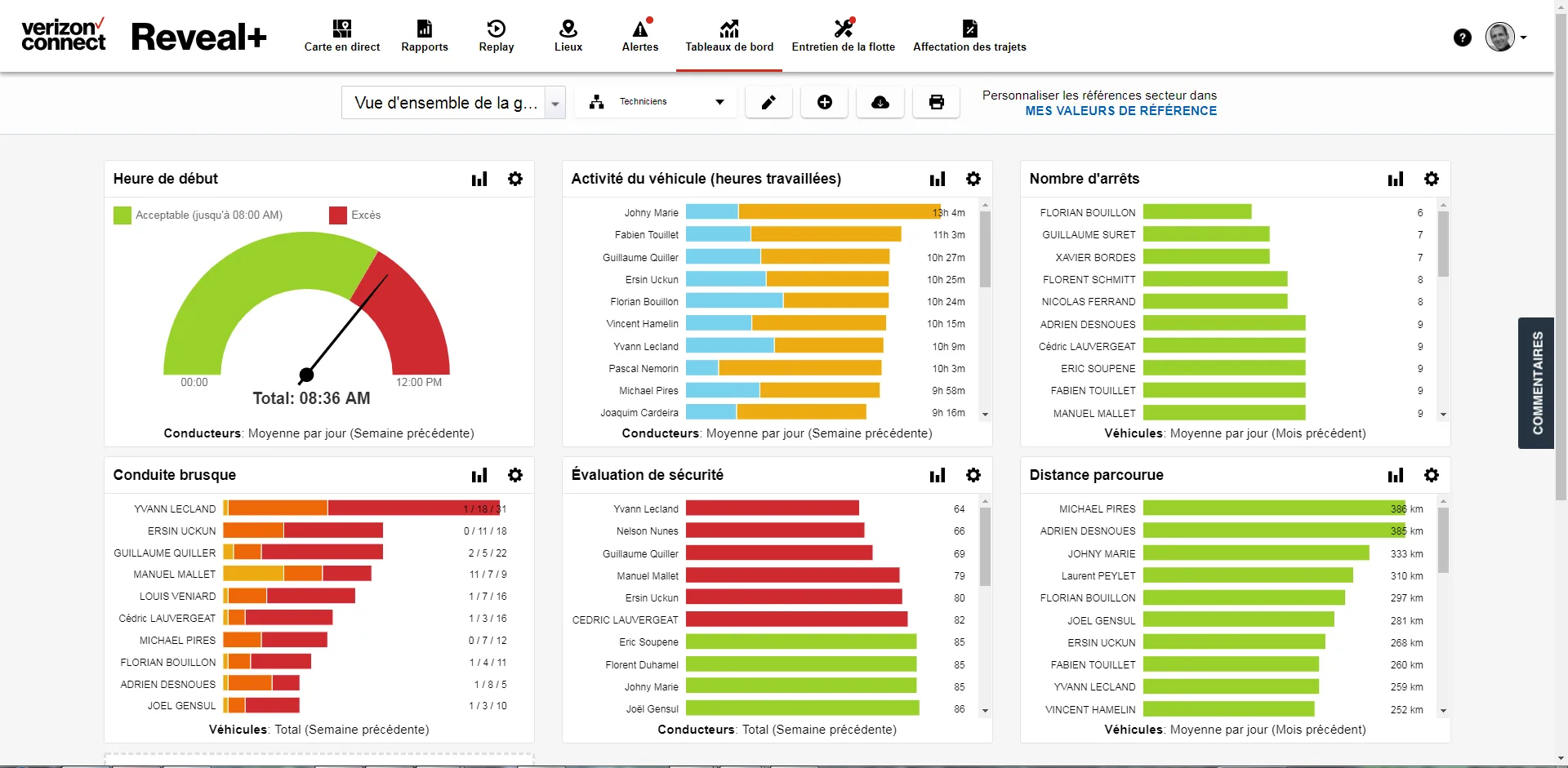Expand the user profile avatar menu
The width and height of the screenshot is (1568, 768).
(x=1505, y=37)
